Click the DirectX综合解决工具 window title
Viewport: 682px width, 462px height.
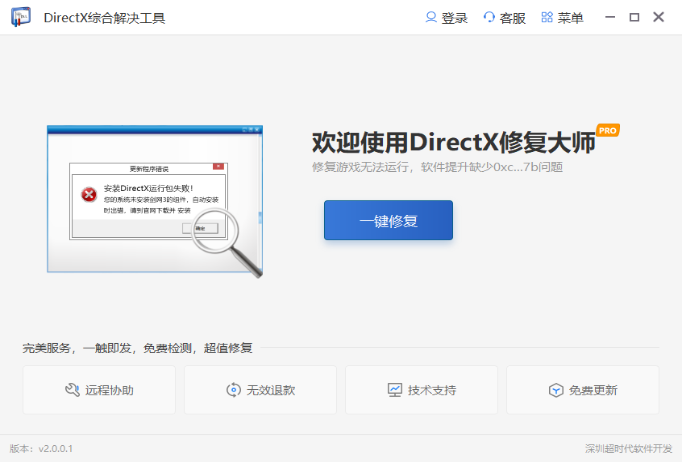click(105, 18)
